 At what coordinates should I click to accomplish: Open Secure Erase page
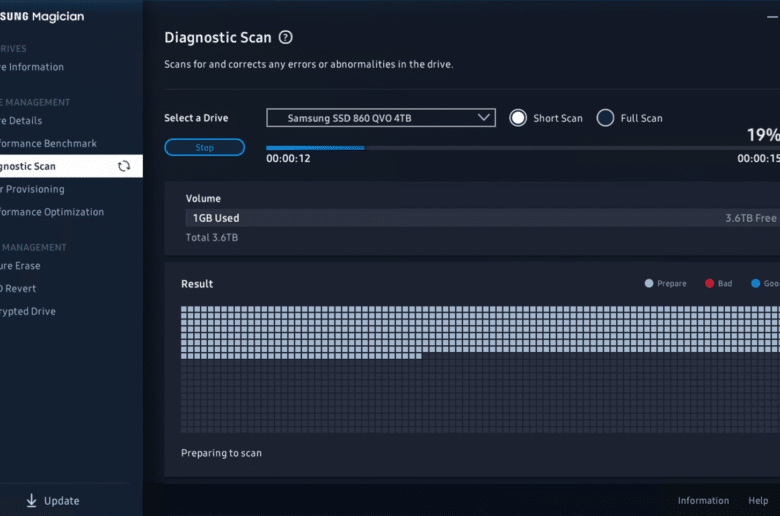(20, 266)
